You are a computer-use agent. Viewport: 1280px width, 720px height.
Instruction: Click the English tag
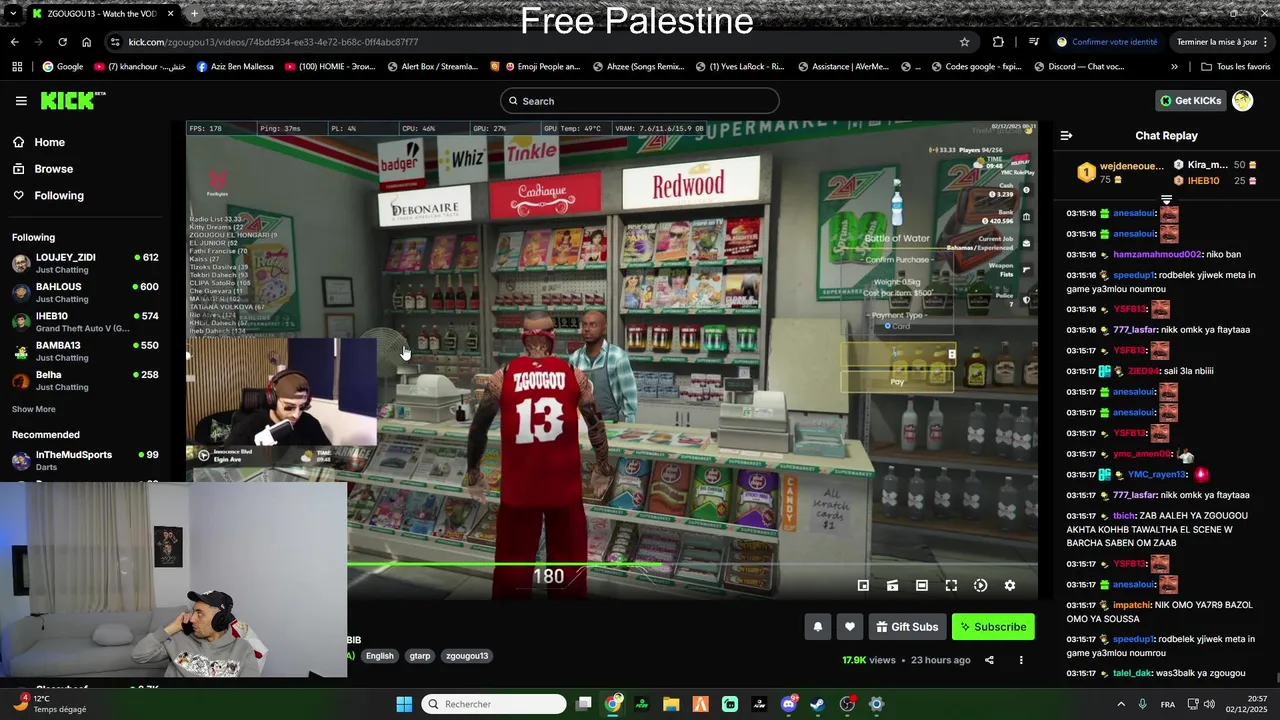click(380, 656)
